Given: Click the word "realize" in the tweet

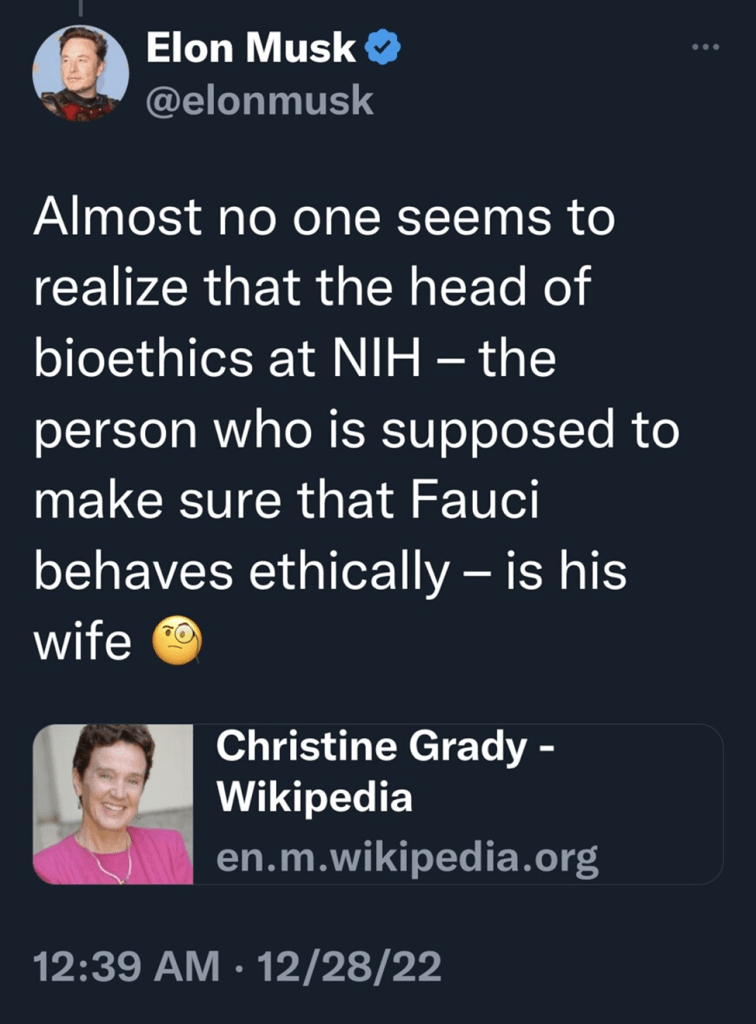Looking at the screenshot, I should [x=111, y=288].
